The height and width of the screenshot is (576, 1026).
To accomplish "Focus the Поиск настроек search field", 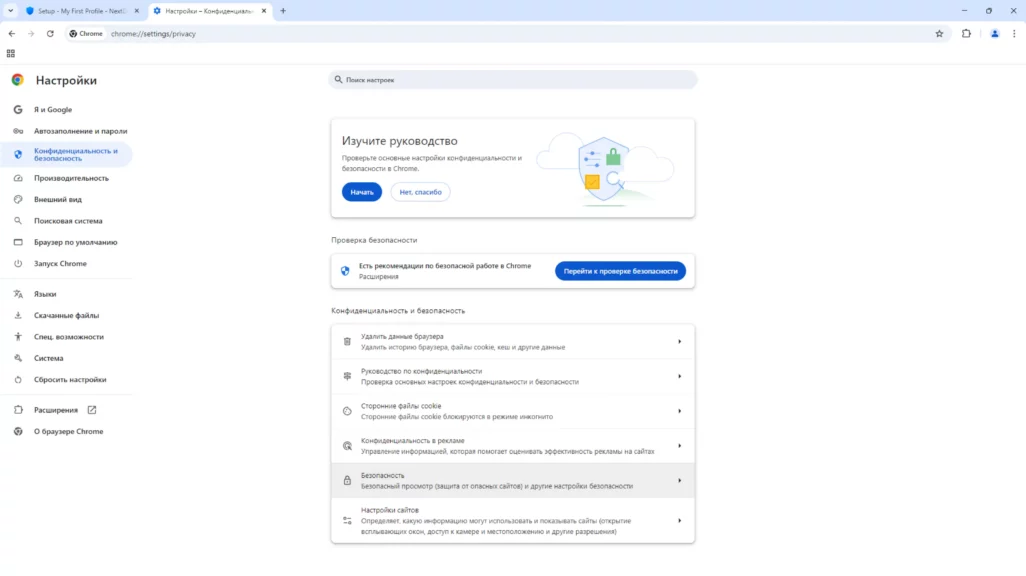I will (x=512, y=80).
